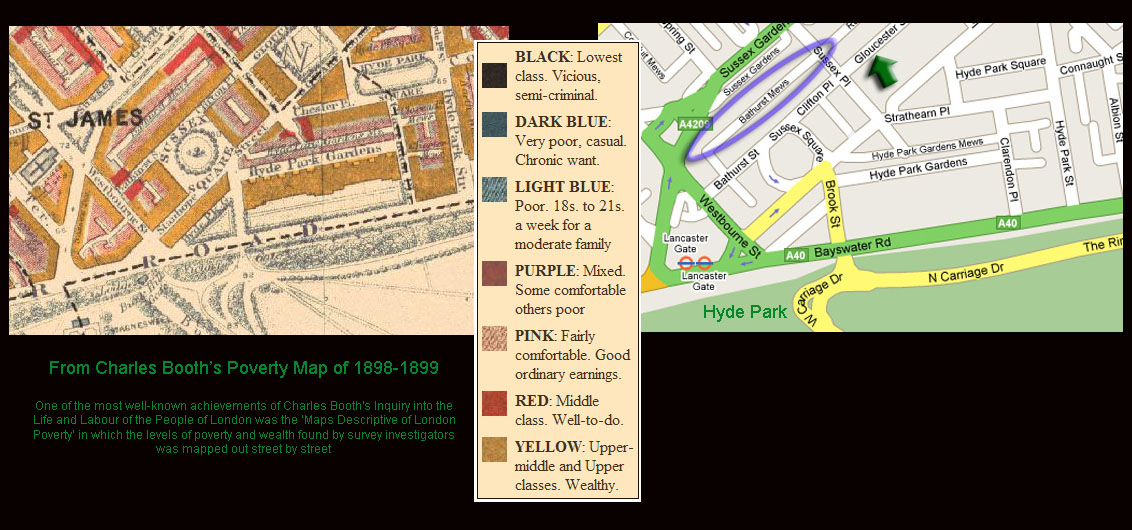
Task: Select the PINK legend swatch
Action: [495, 339]
